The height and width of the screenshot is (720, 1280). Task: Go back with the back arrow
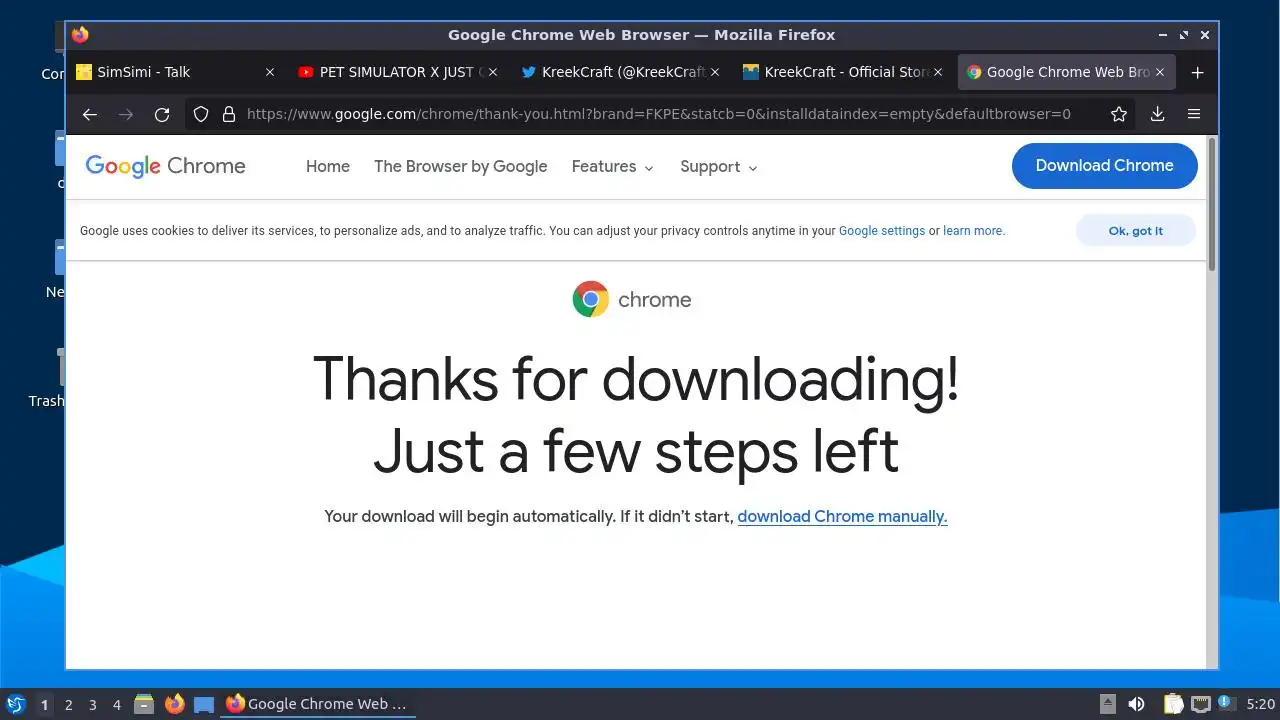point(90,114)
